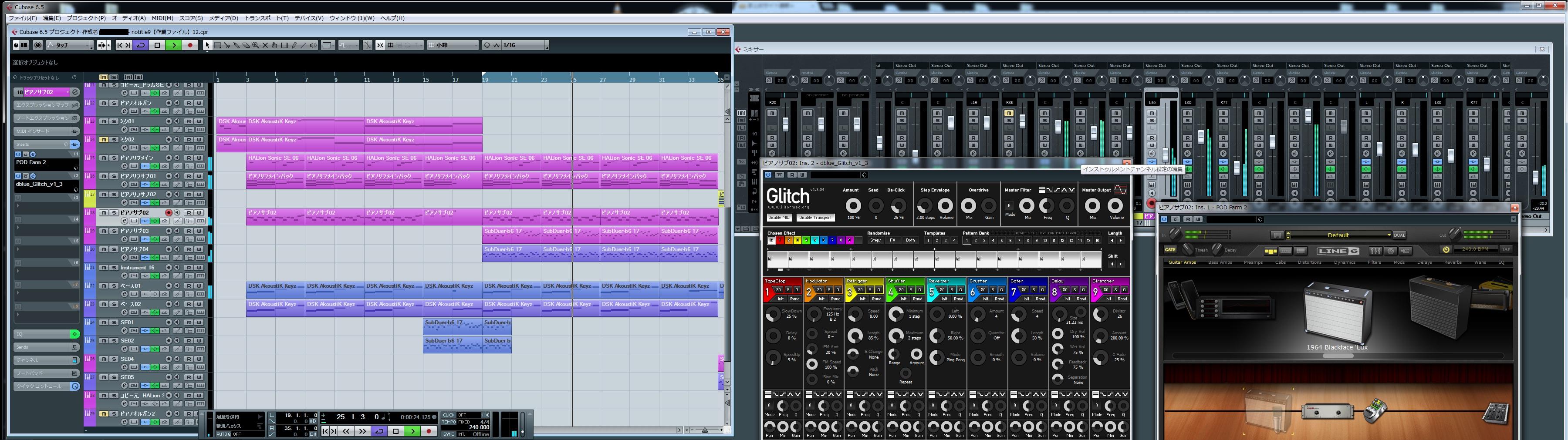Click toolbar Stop button in Cubase
The height and width of the screenshot is (440, 1568).
157,45
